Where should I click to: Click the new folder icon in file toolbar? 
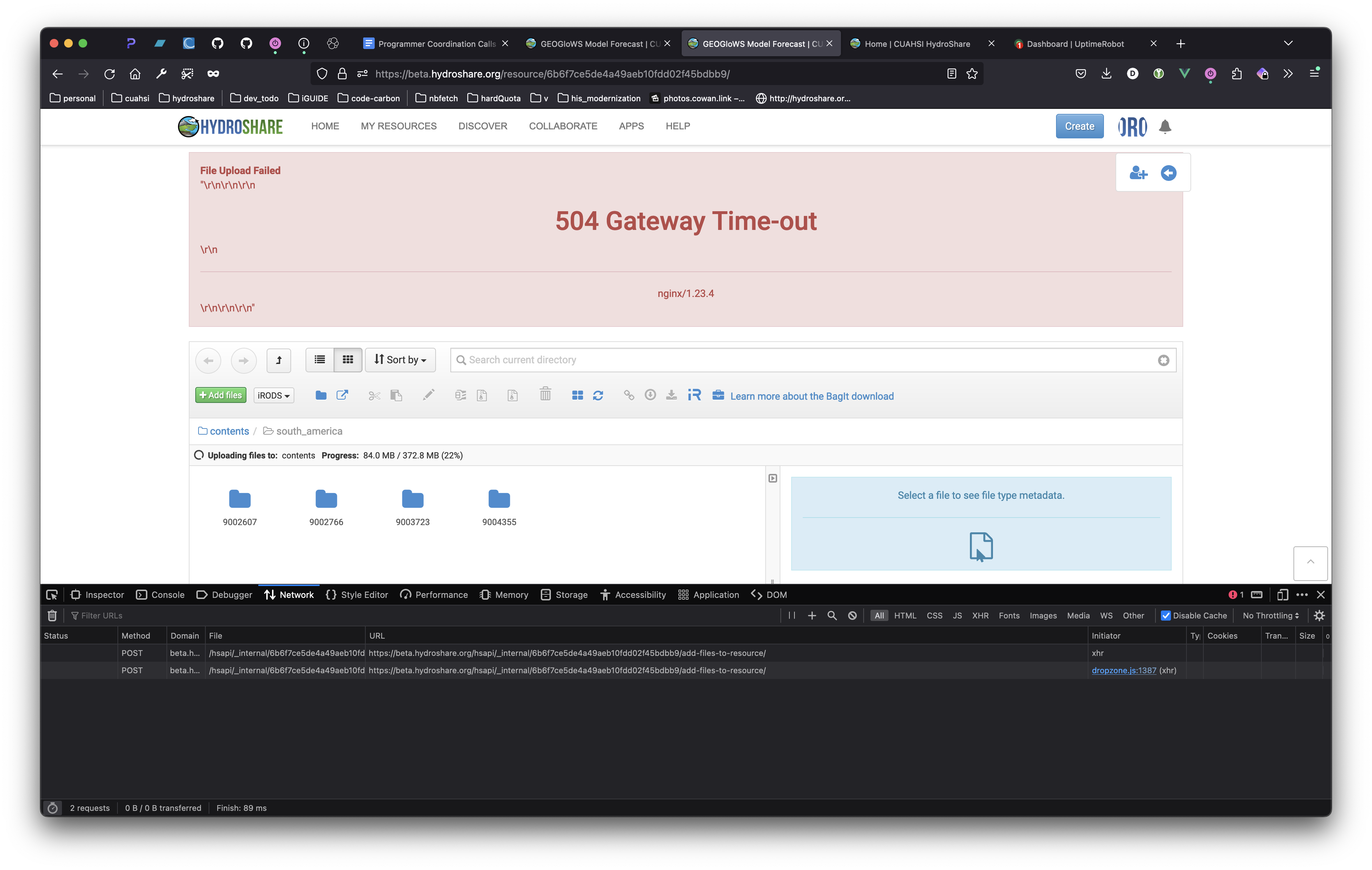click(x=321, y=395)
